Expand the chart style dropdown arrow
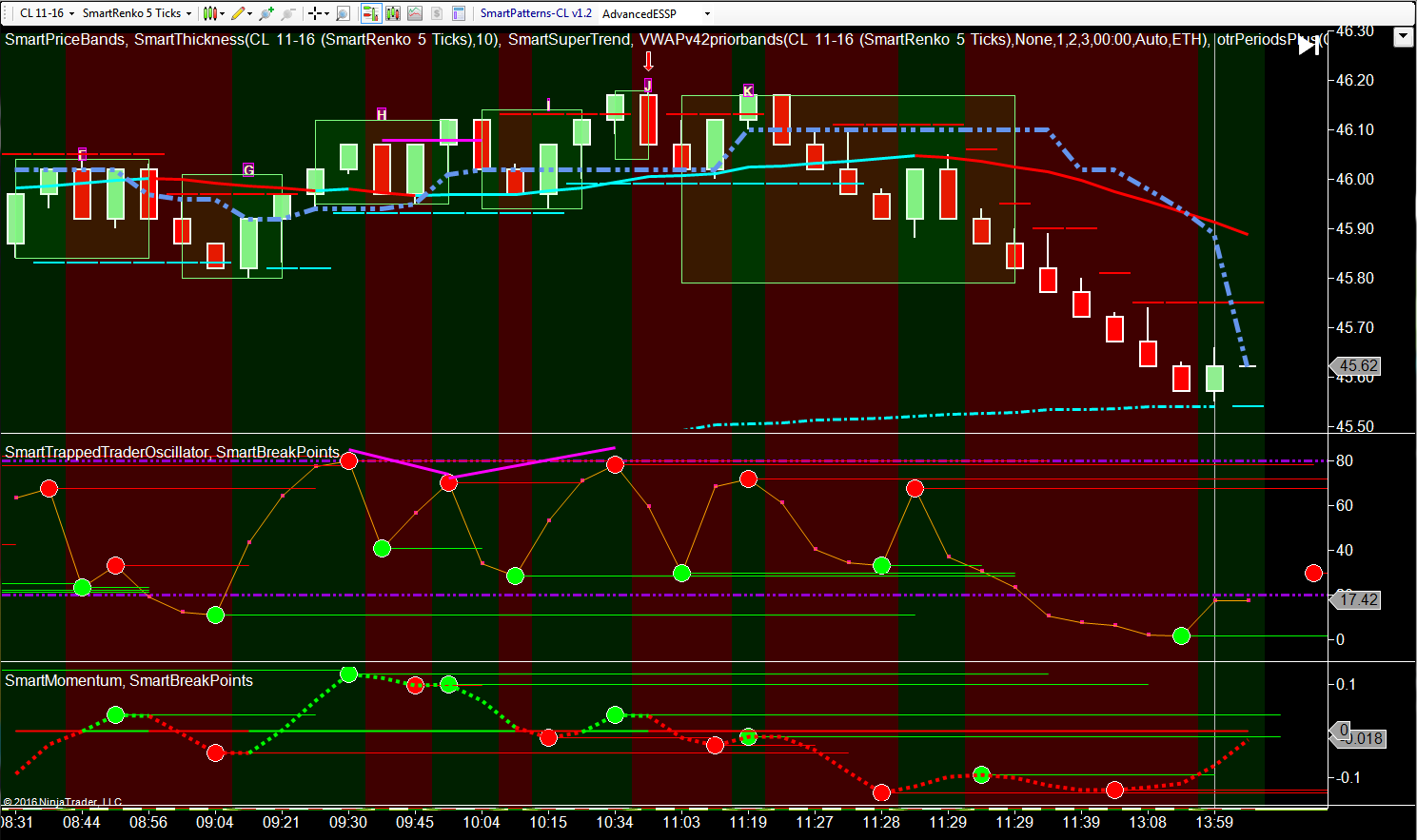 click(x=223, y=13)
